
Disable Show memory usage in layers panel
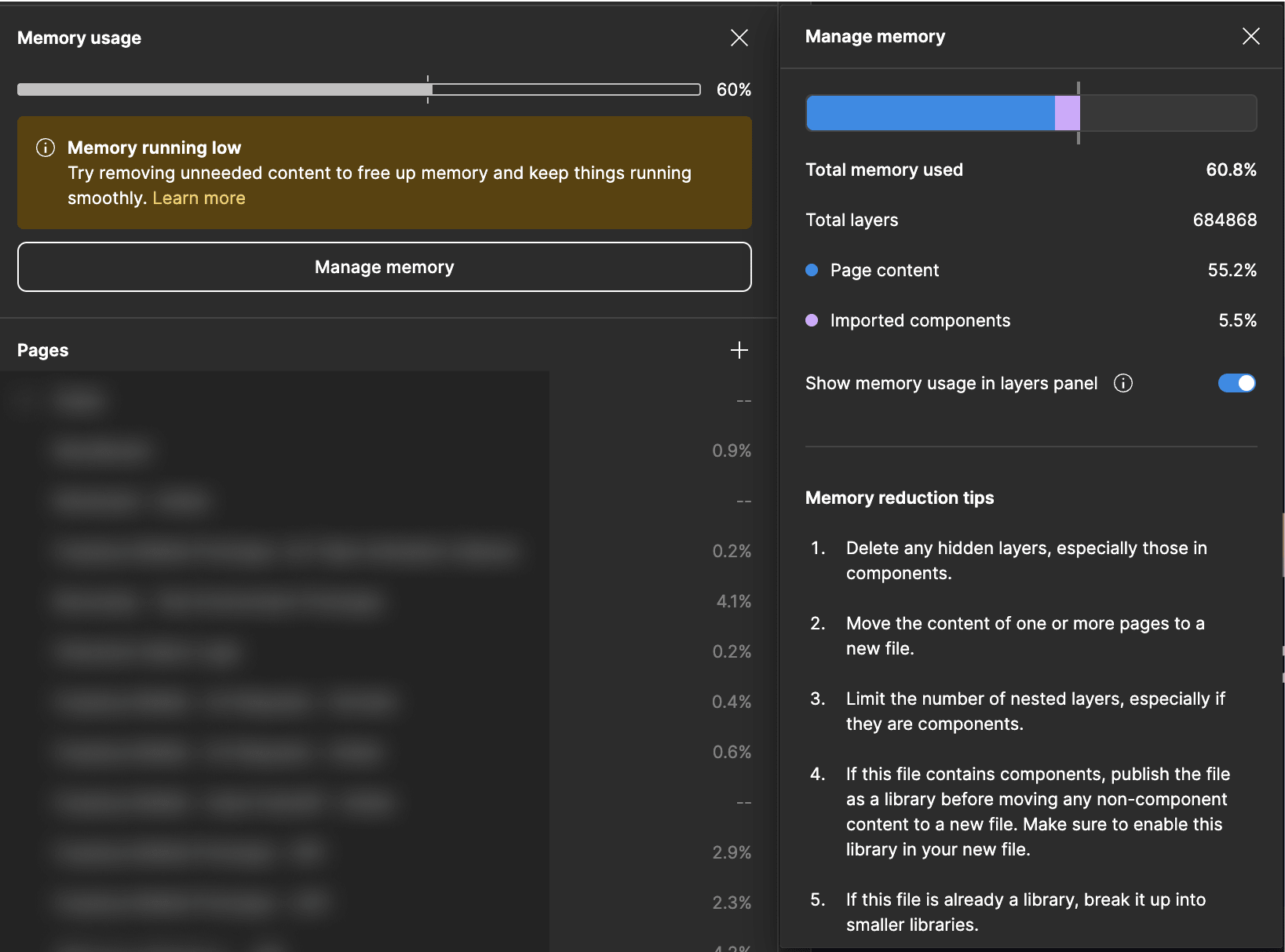coord(1236,383)
